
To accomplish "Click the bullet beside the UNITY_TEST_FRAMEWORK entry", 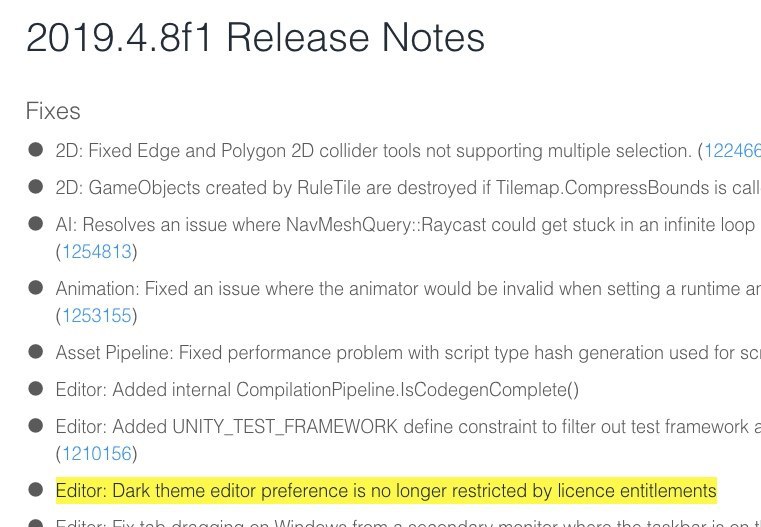I will [x=36, y=426].
